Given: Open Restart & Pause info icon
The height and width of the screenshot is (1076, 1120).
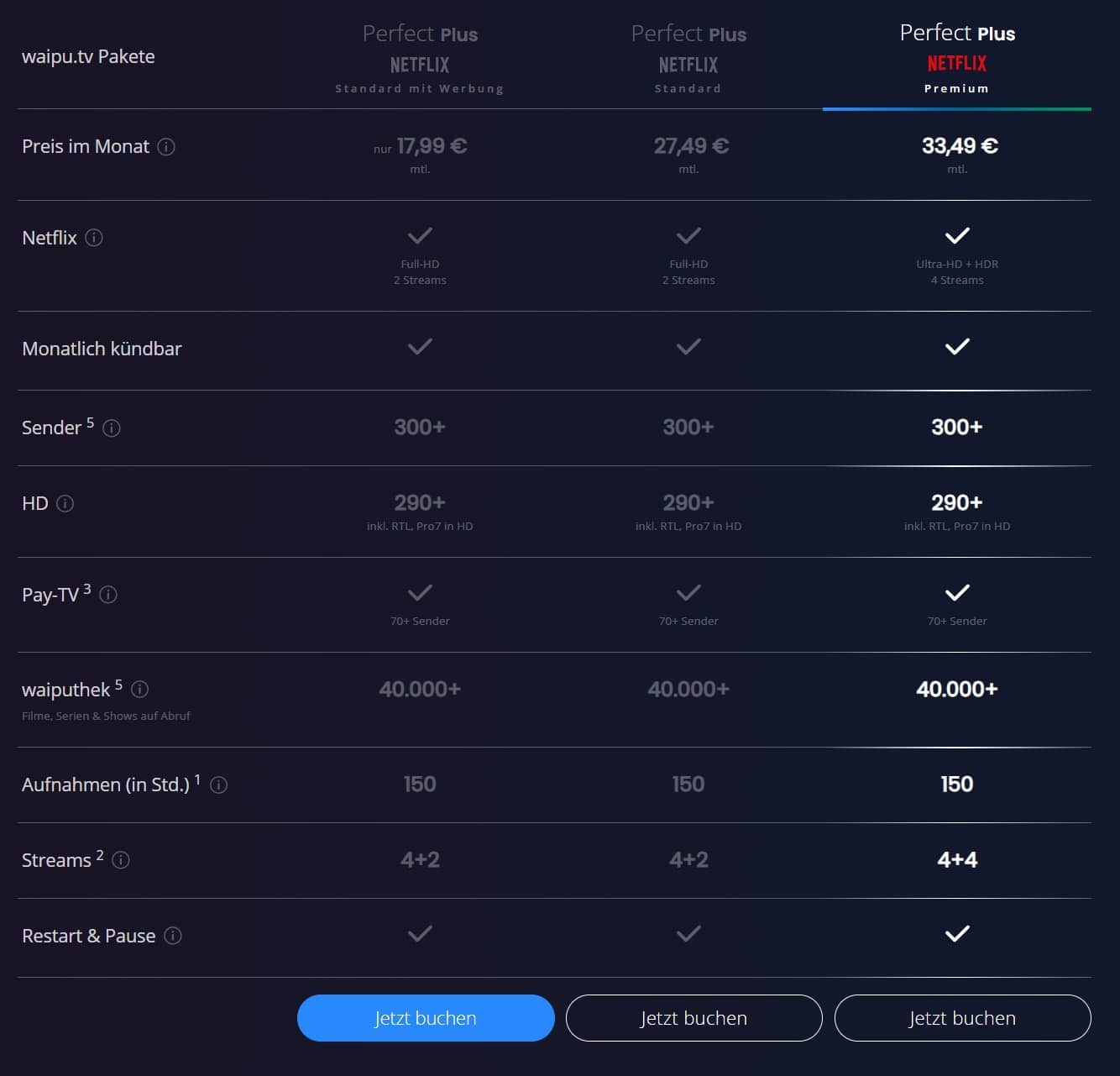Looking at the screenshot, I should (x=173, y=936).
